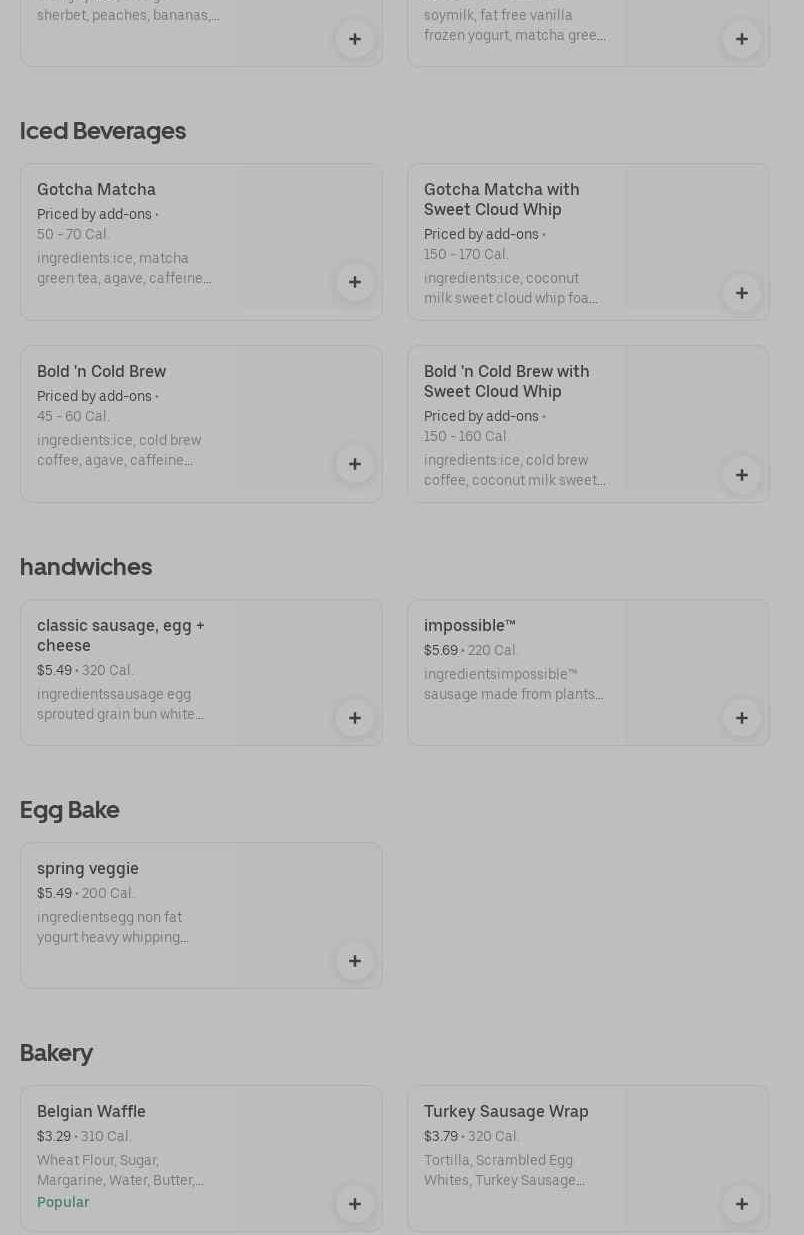804x1235 pixels.
Task: Add Gotcha Matcha with Sweet Cloud Whip
Action: click(742, 293)
